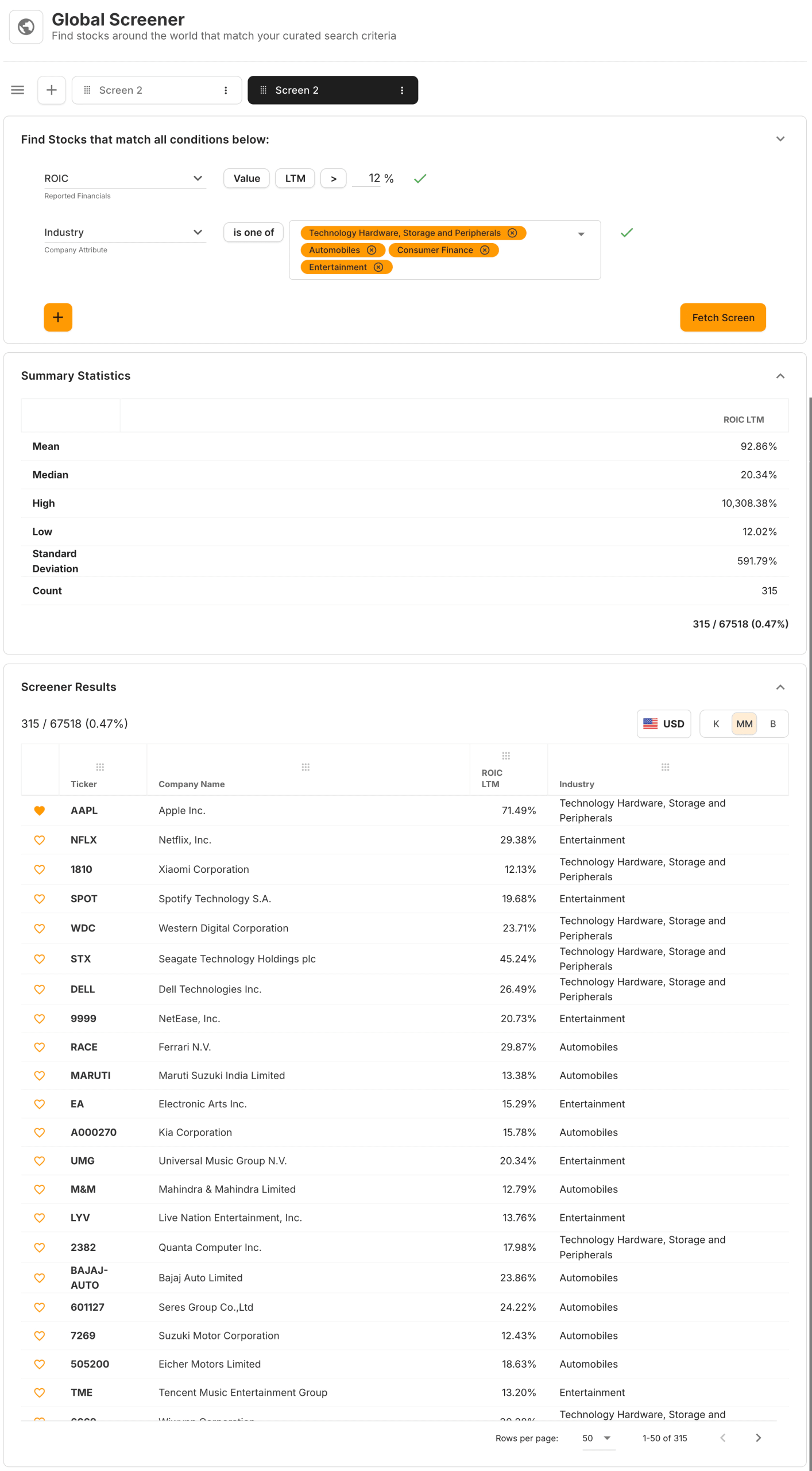This screenshot has width=812, height=1471.
Task: Favorite Dell Technologies with the heart icon
Action: point(40,989)
